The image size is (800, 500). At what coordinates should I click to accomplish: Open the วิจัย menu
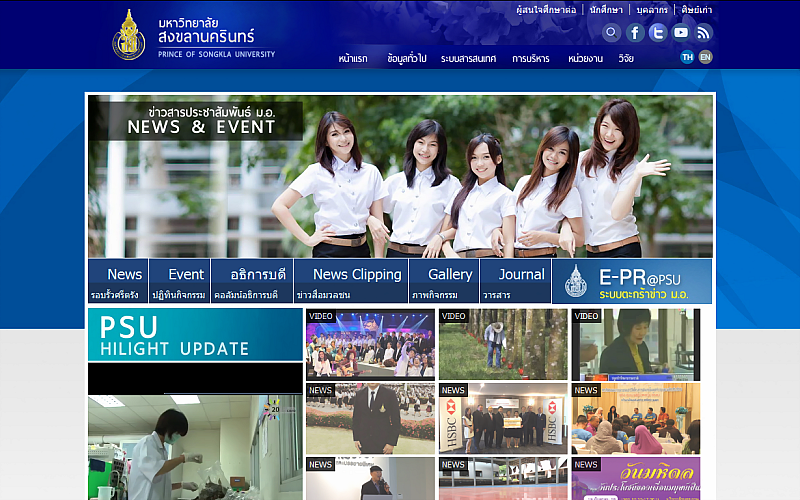(626, 59)
